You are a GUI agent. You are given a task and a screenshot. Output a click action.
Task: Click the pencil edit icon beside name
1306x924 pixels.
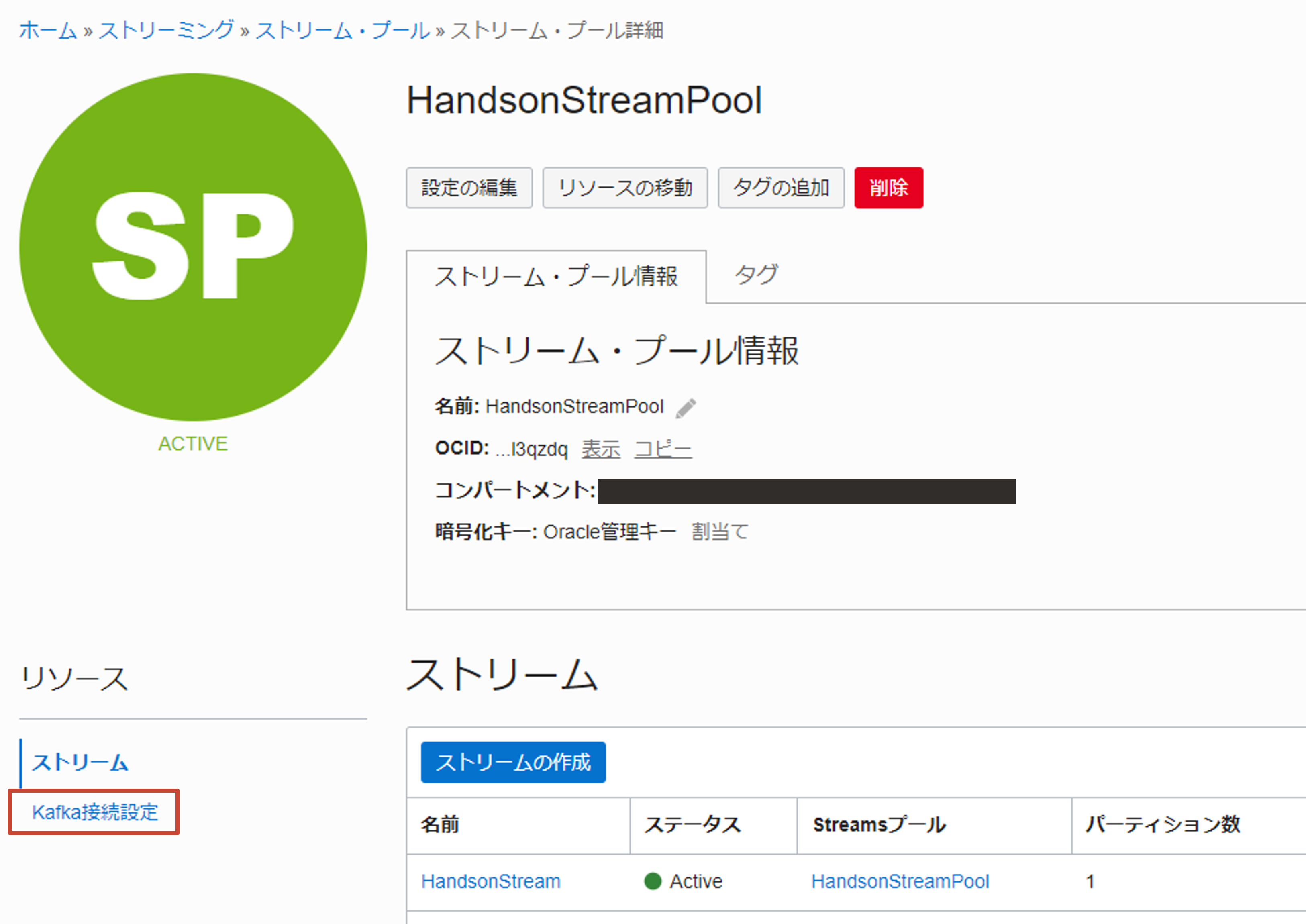click(686, 408)
